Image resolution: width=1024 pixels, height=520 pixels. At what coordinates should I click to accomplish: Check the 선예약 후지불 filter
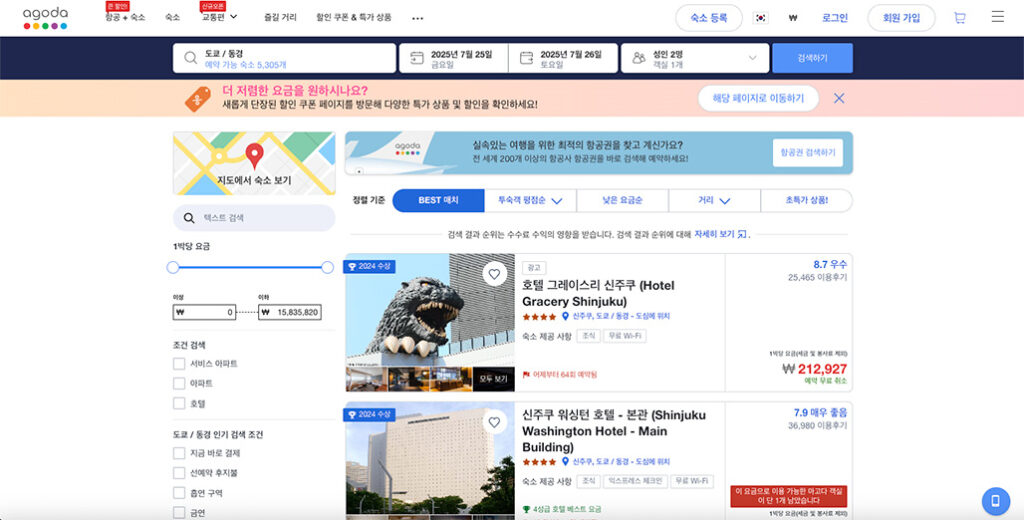(179, 473)
